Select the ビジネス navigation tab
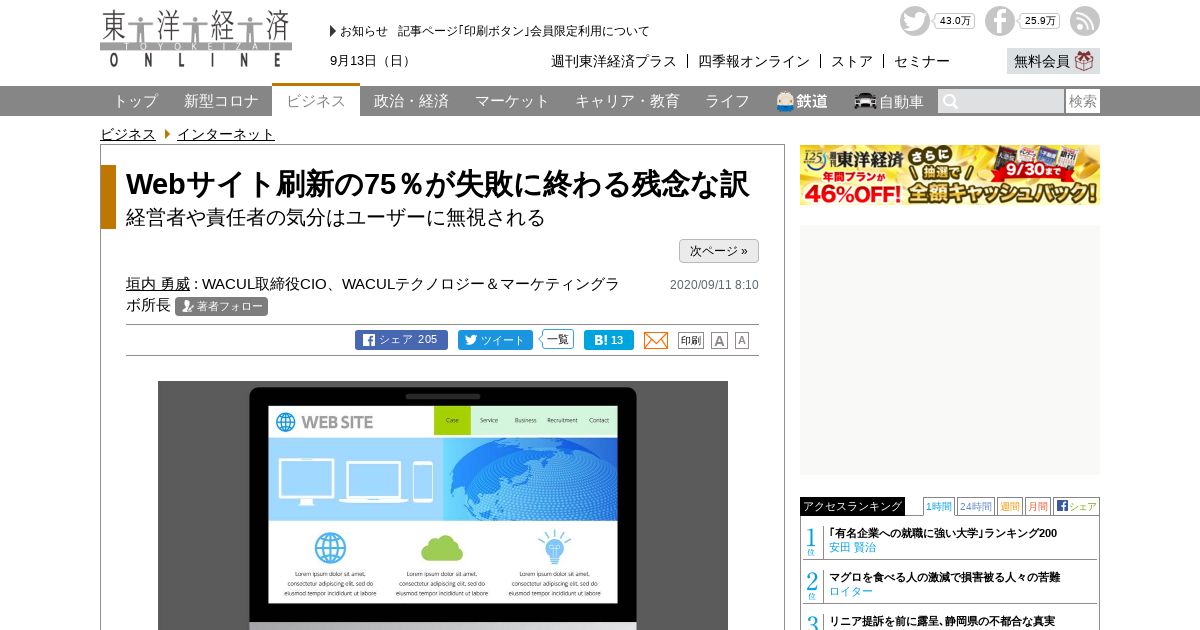This screenshot has width=1200, height=630. coord(316,100)
